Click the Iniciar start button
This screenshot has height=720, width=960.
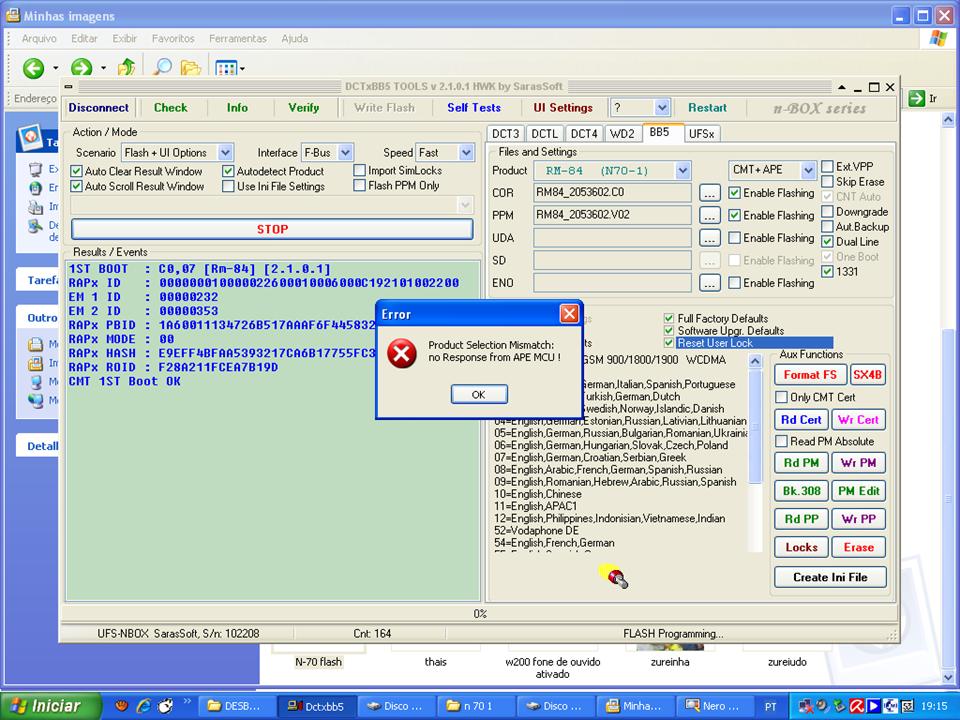click(49, 706)
